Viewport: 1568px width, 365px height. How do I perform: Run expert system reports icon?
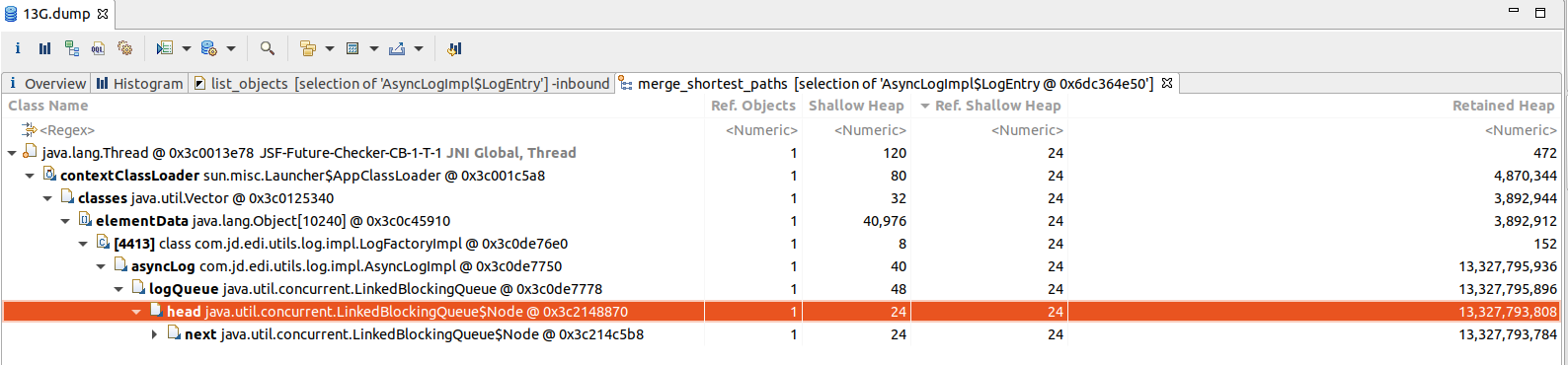164,47
